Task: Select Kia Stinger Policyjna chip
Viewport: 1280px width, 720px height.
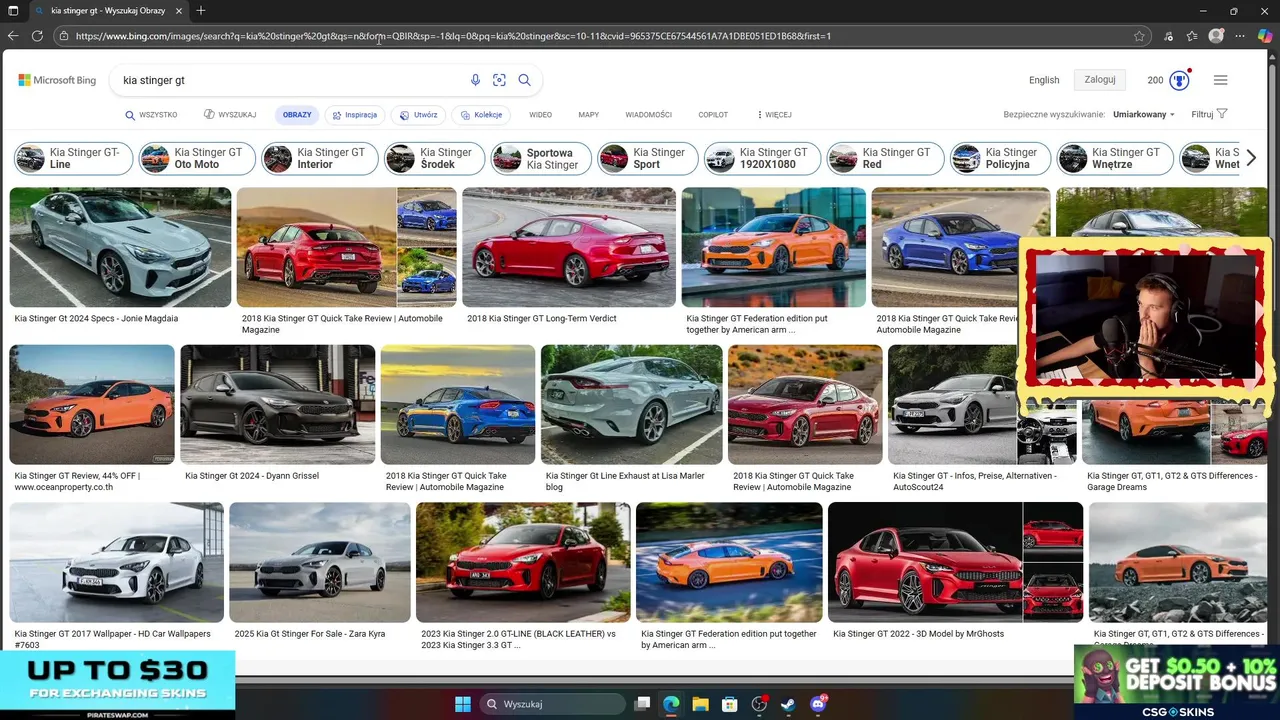Action: pyautogui.click(x=1000, y=158)
